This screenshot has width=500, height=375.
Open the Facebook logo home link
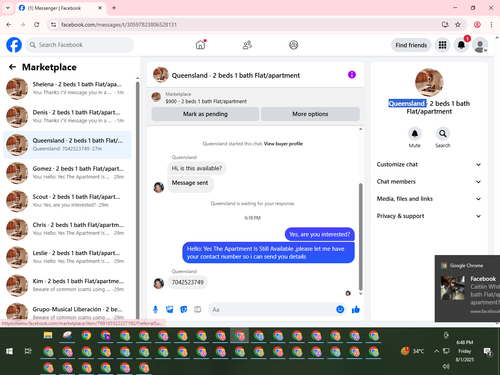coord(14,45)
